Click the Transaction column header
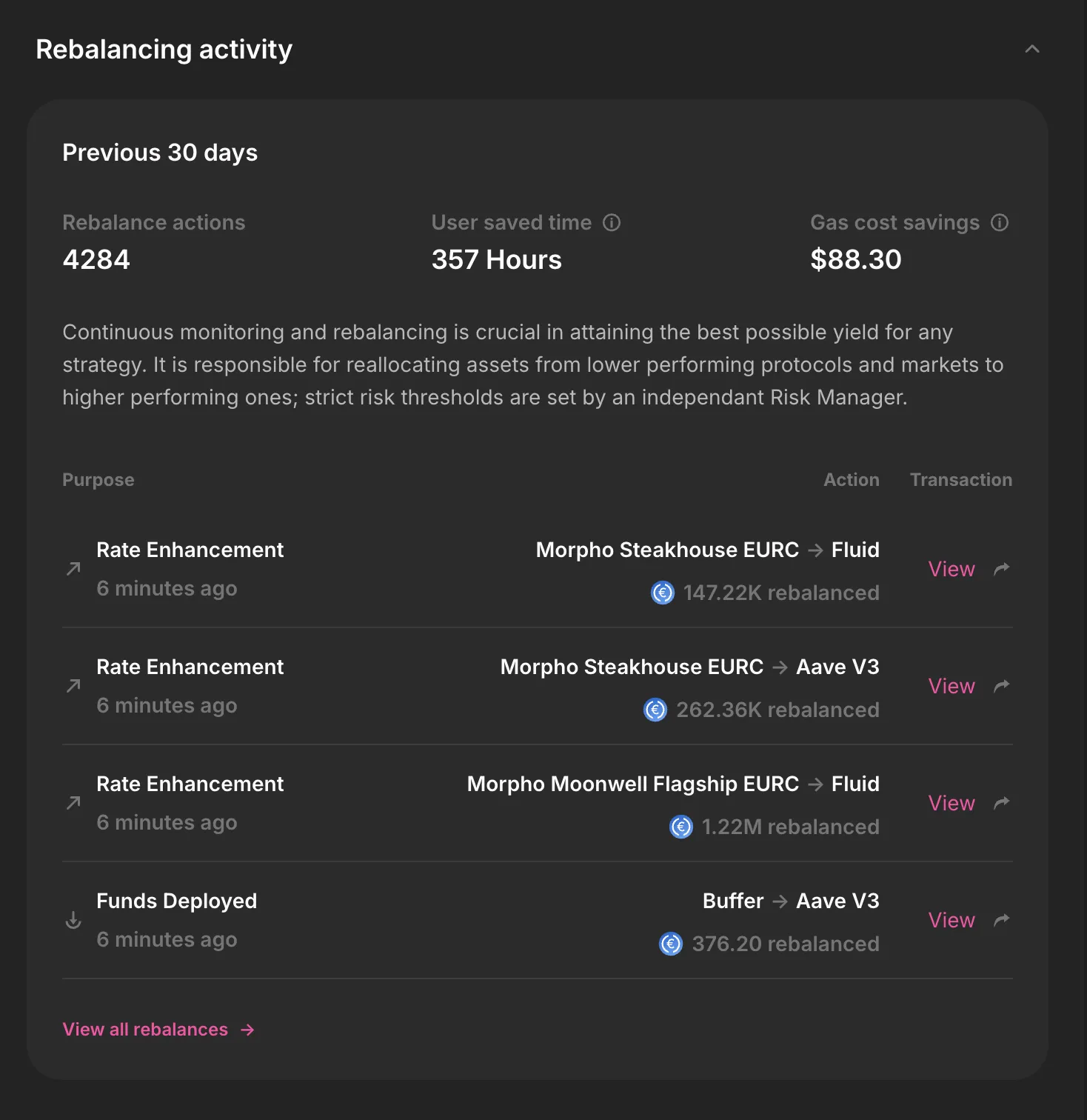This screenshot has height=1120, width=1087. pyautogui.click(x=960, y=480)
